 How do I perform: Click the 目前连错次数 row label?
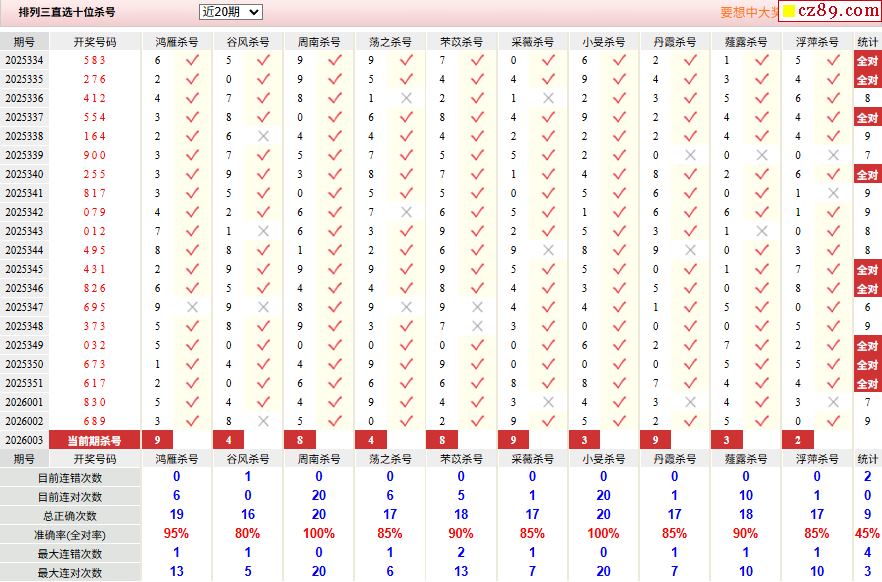coord(70,478)
